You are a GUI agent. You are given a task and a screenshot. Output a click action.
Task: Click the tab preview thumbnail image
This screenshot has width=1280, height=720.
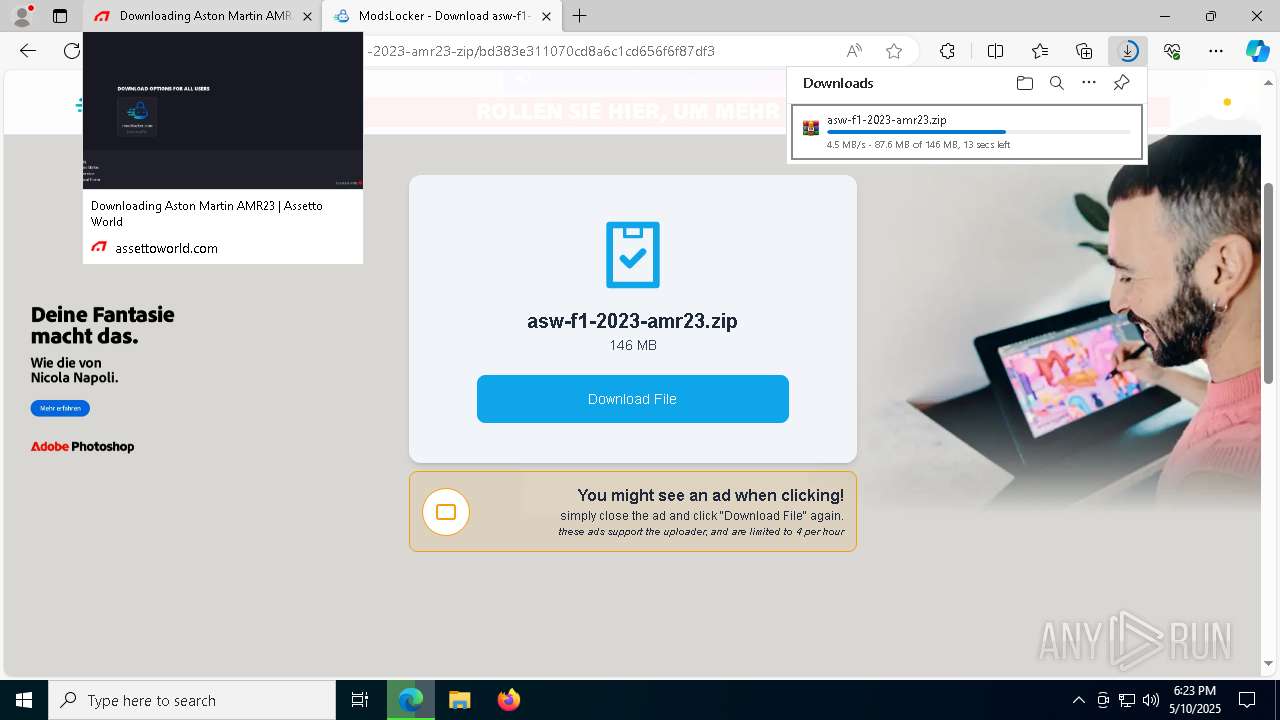click(x=223, y=111)
